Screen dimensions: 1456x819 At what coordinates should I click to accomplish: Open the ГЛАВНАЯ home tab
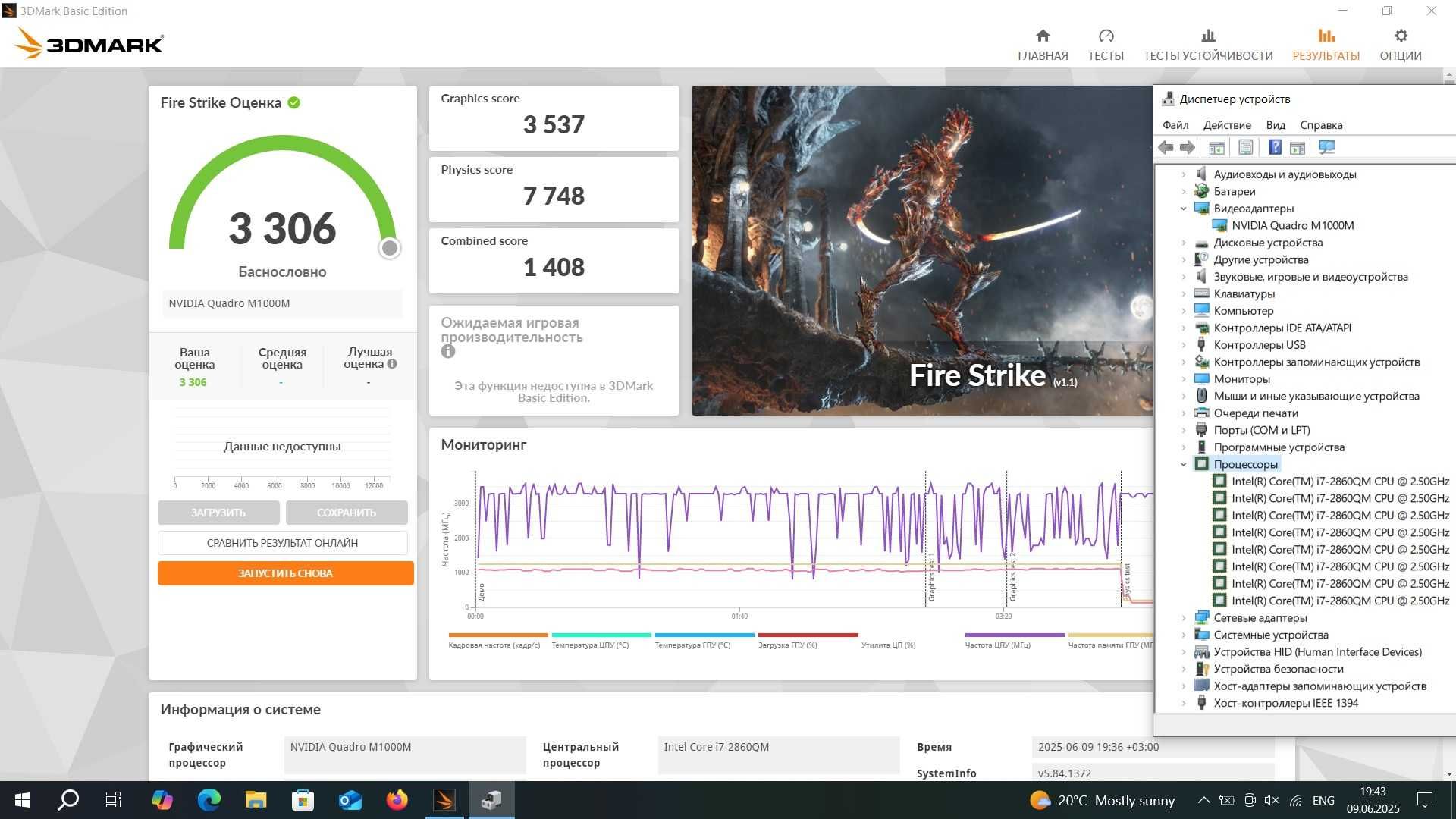coord(1043,45)
